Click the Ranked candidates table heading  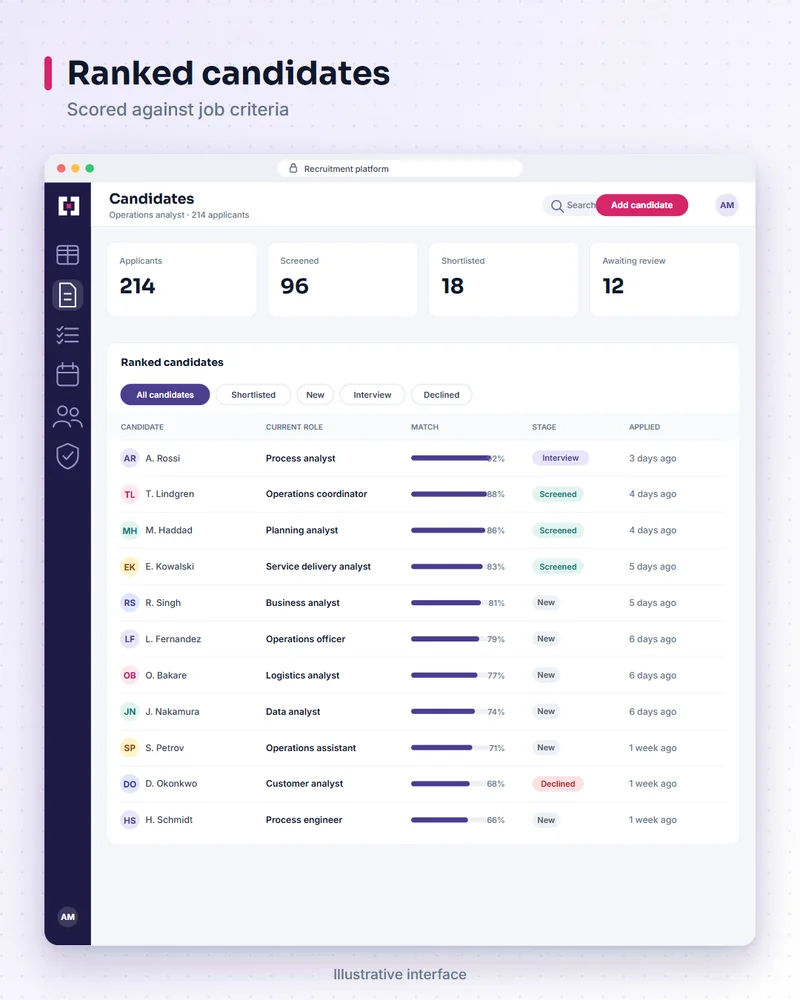pos(172,362)
